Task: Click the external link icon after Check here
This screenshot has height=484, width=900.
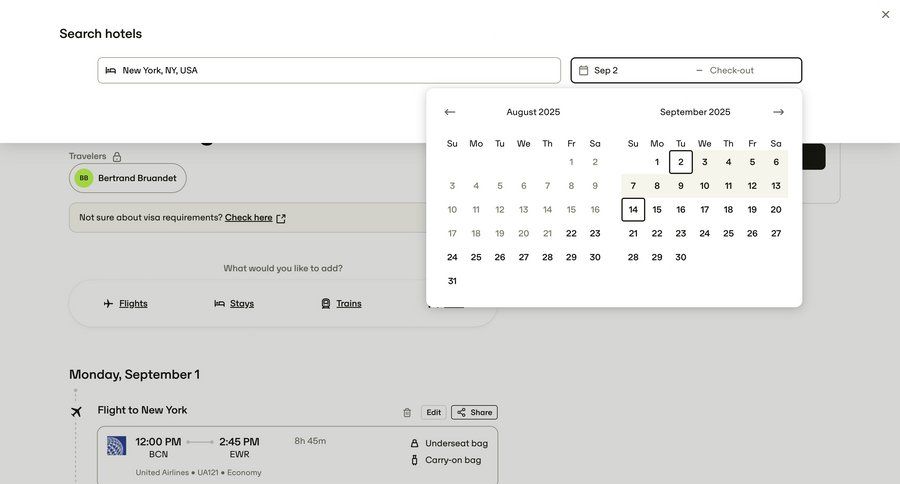Action: pos(281,218)
